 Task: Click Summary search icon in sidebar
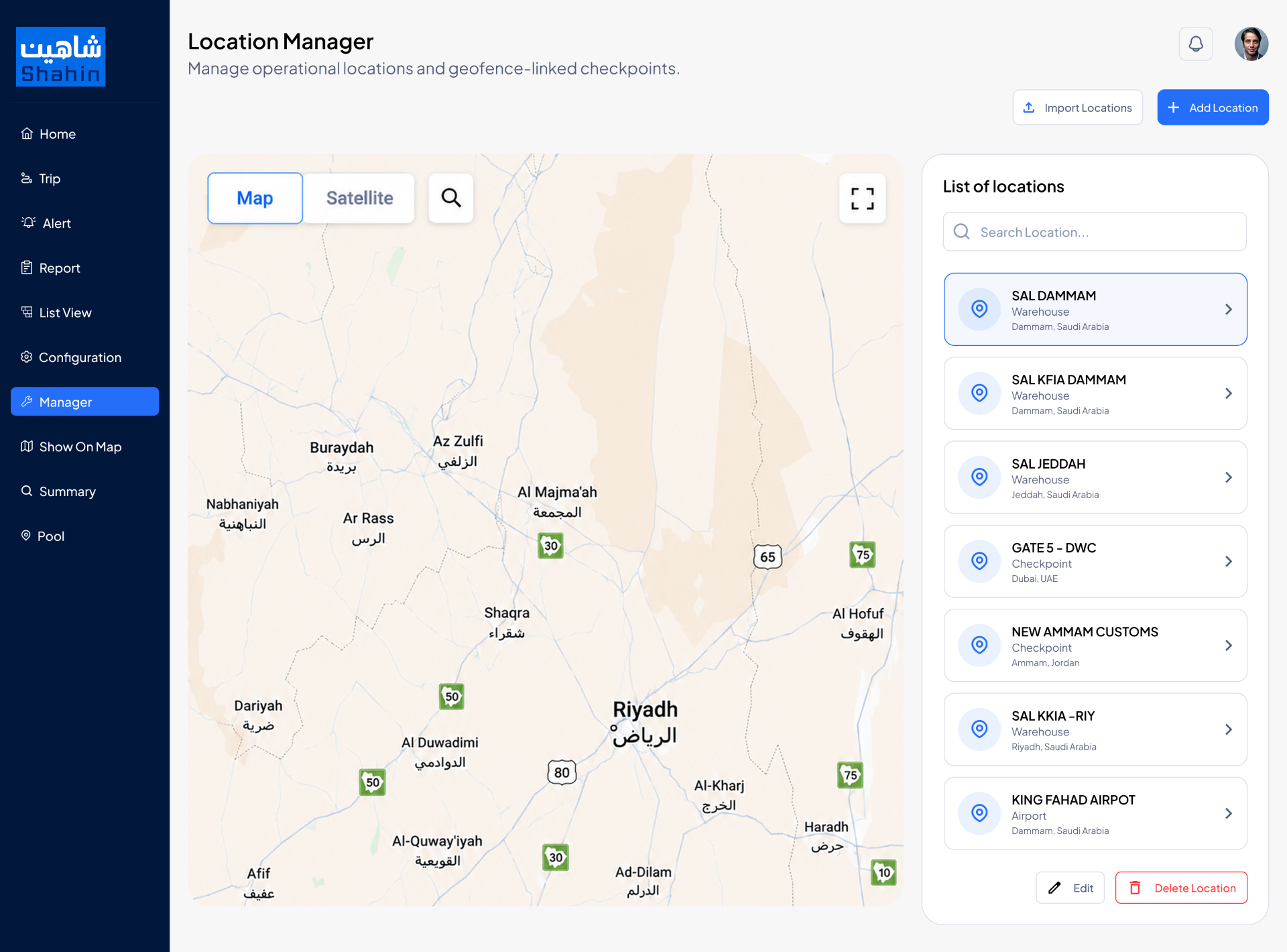click(27, 491)
